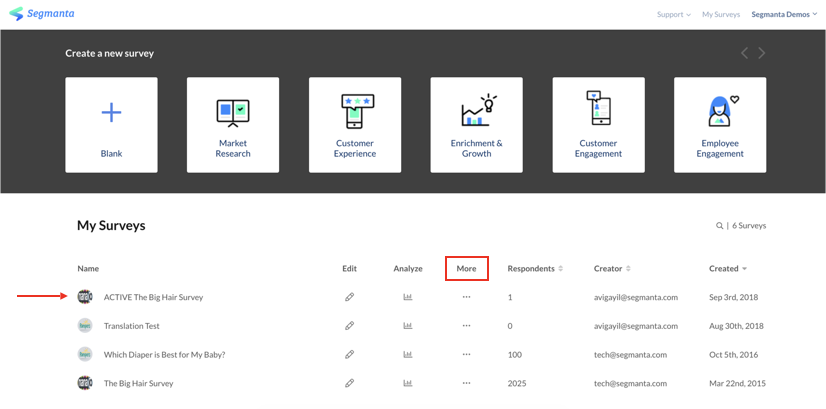The image size is (826, 409).
Task: Analyze The Big Hair Survey from tech@segmanta.com
Action: point(408,383)
